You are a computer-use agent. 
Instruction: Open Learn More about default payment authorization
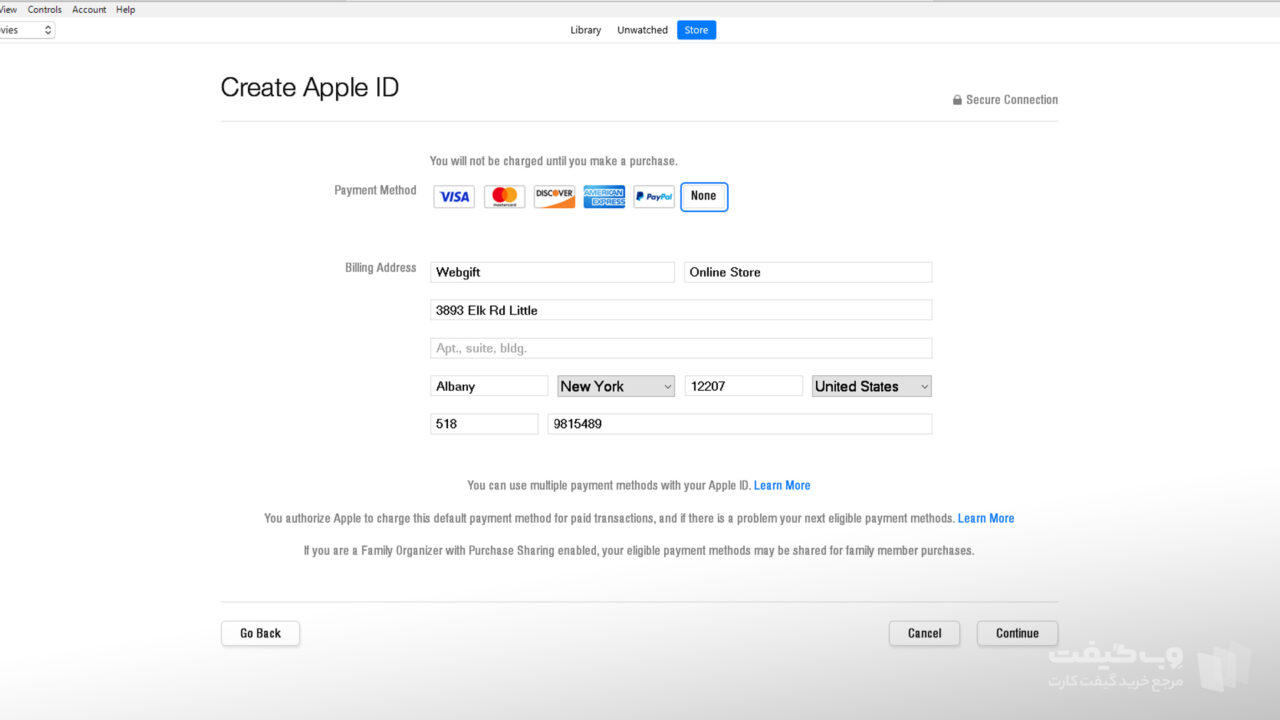(986, 518)
